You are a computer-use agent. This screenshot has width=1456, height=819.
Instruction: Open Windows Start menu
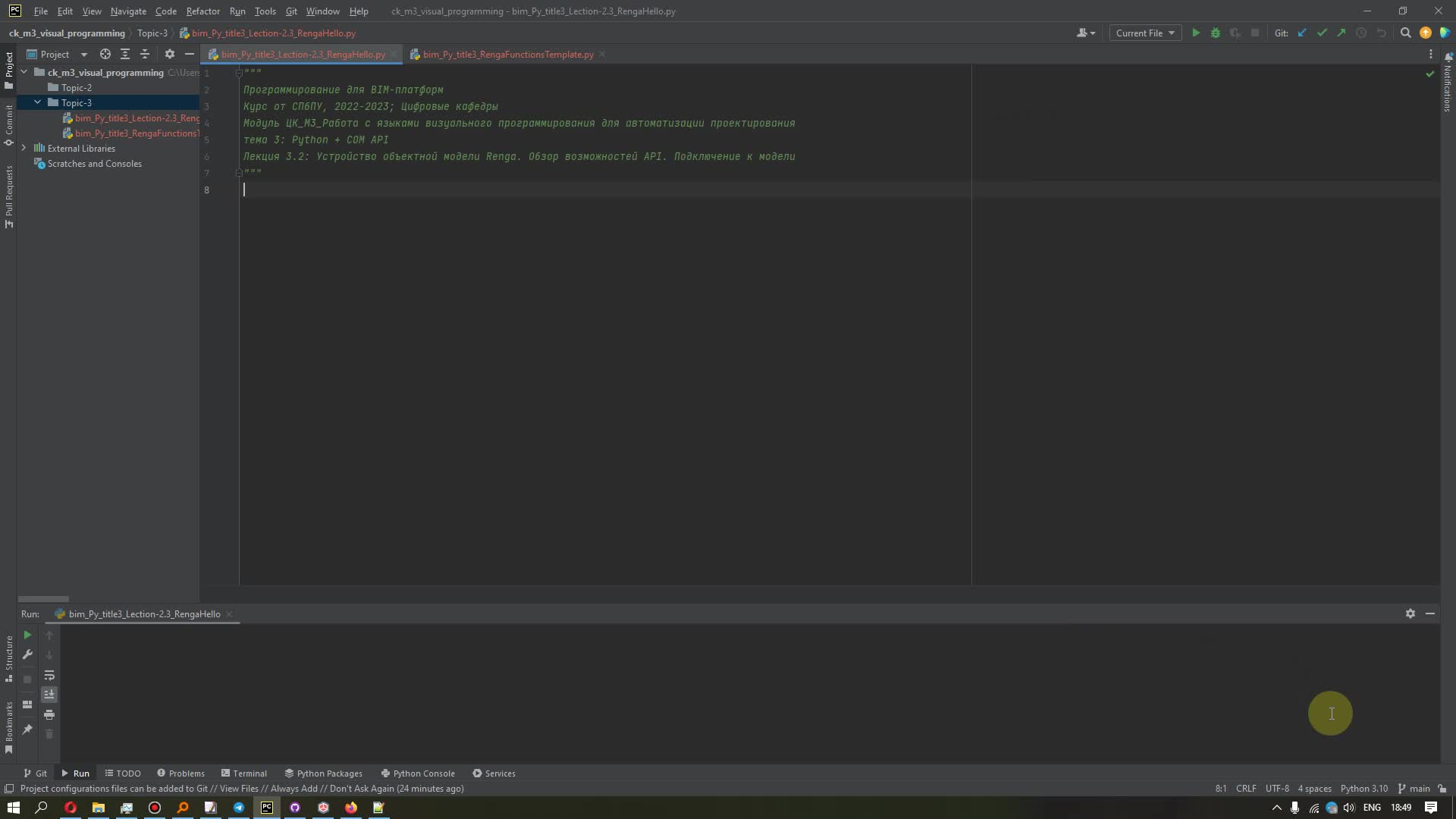pyautogui.click(x=14, y=808)
